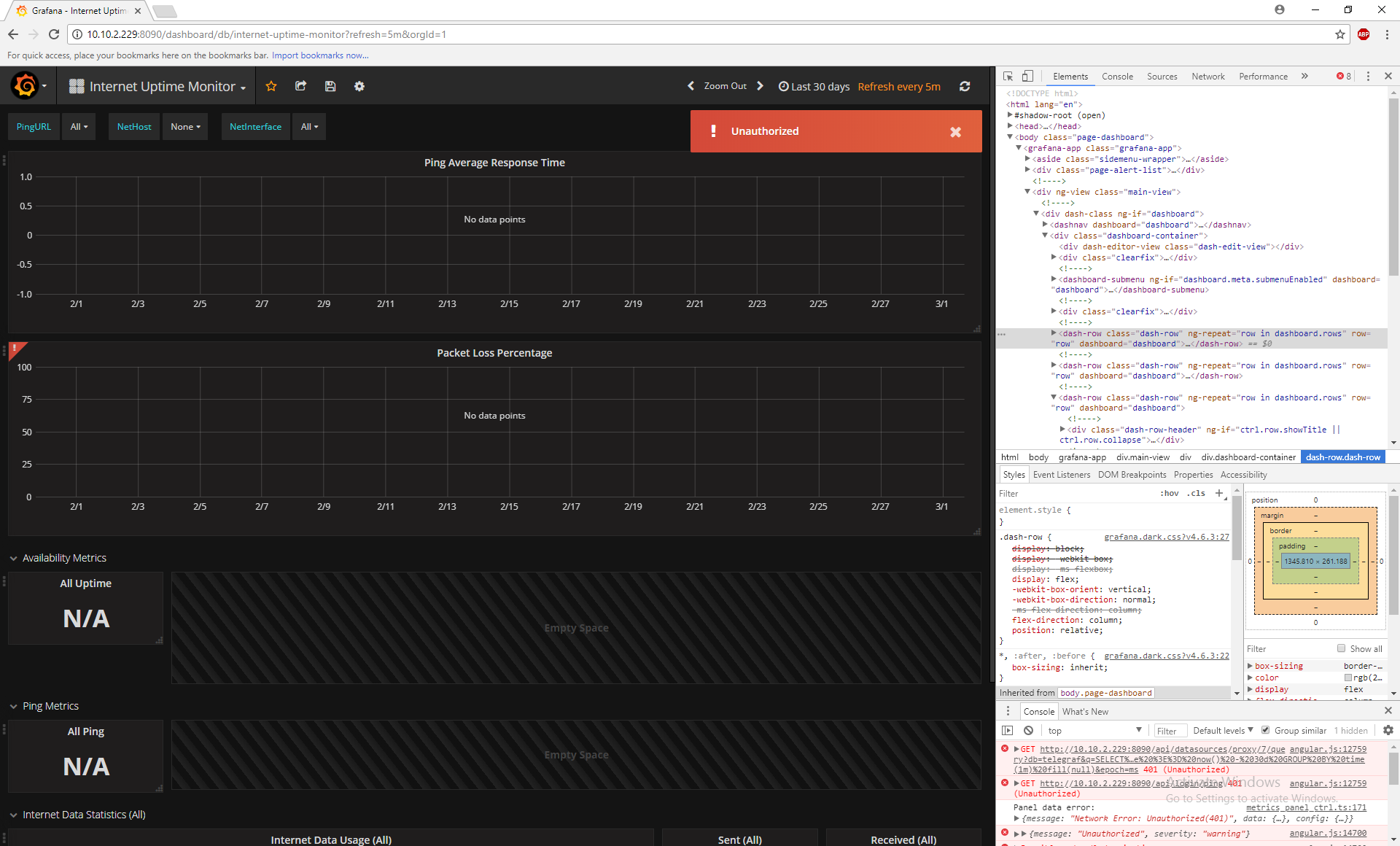The width and height of the screenshot is (1400, 846).
Task: Open the NetHost None dropdown
Action: tap(185, 126)
